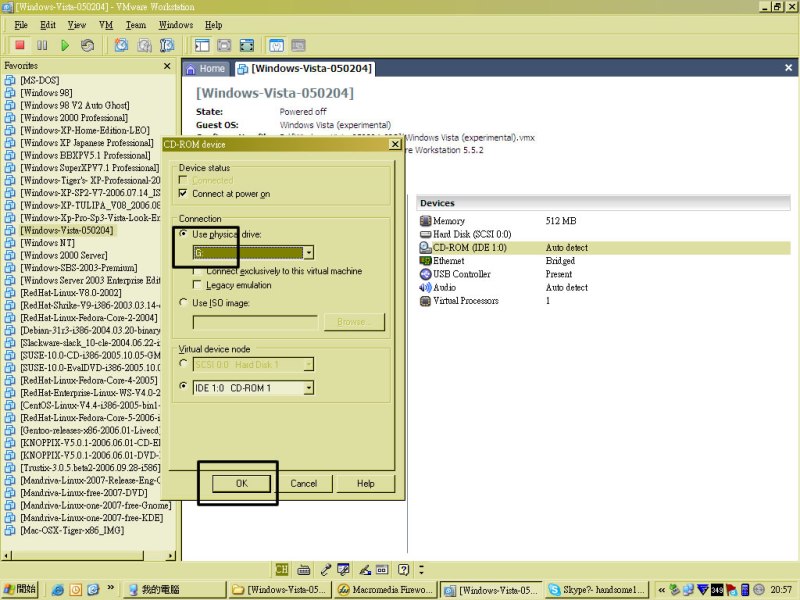The width and height of the screenshot is (800, 600).
Task: Select the Memory device icon
Action: (425, 221)
